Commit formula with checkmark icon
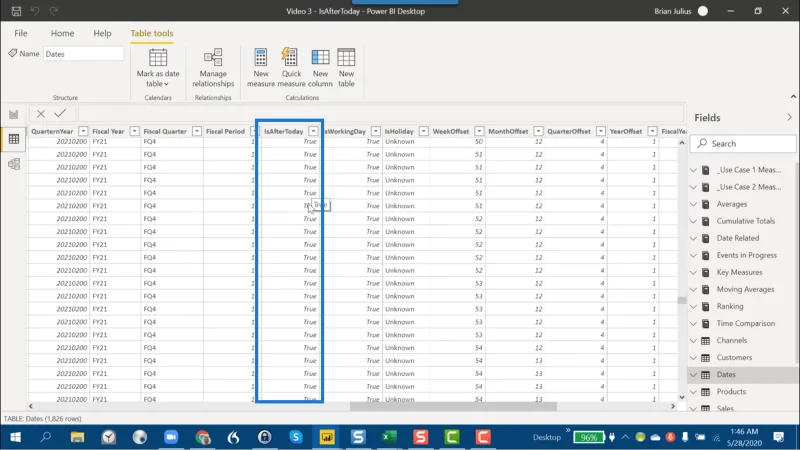The image size is (800, 450). pos(60,113)
